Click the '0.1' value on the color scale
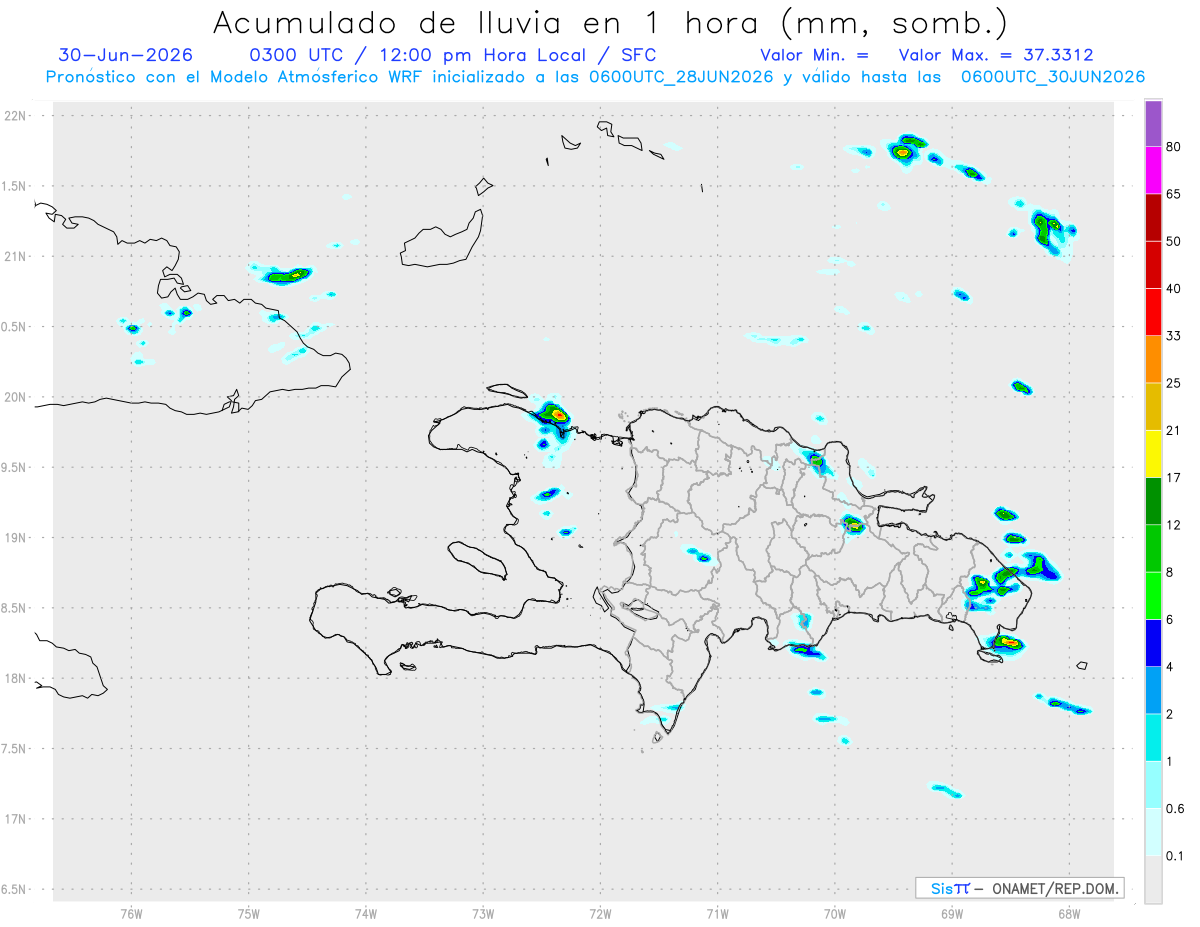Image resolution: width=1200 pixels, height=927 pixels. [1176, 856]
